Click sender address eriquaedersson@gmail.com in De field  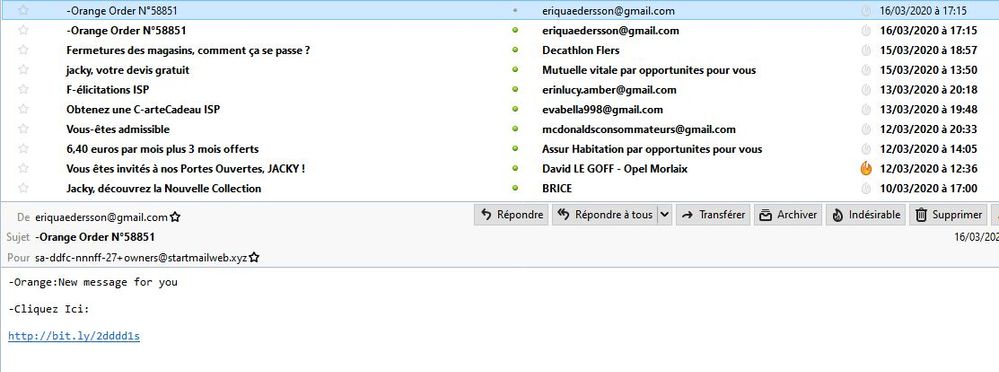[101, 217]
